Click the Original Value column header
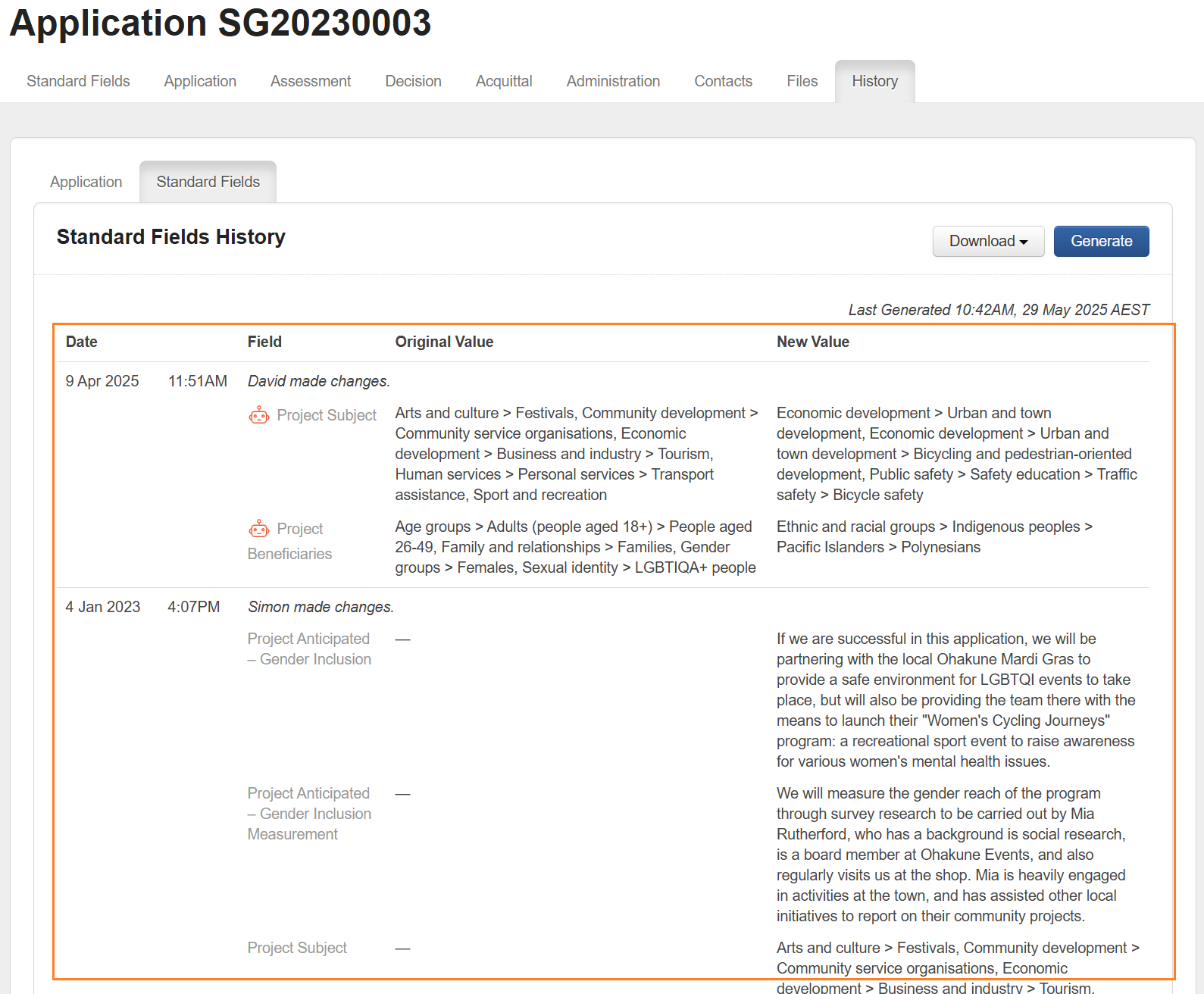 tap(444, 342)
